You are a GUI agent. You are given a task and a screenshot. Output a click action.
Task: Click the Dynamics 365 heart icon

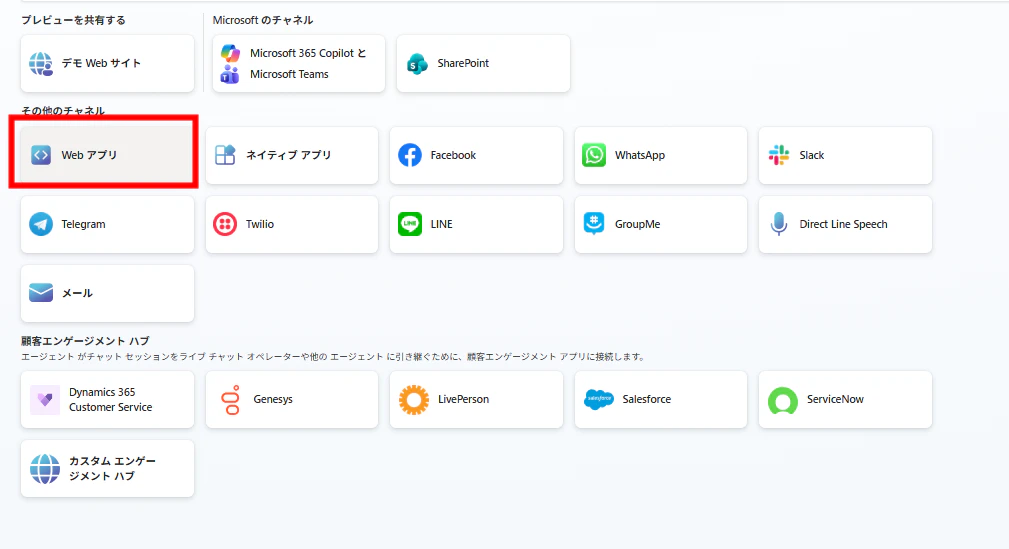pyautogui.click(x=45, y=400)
